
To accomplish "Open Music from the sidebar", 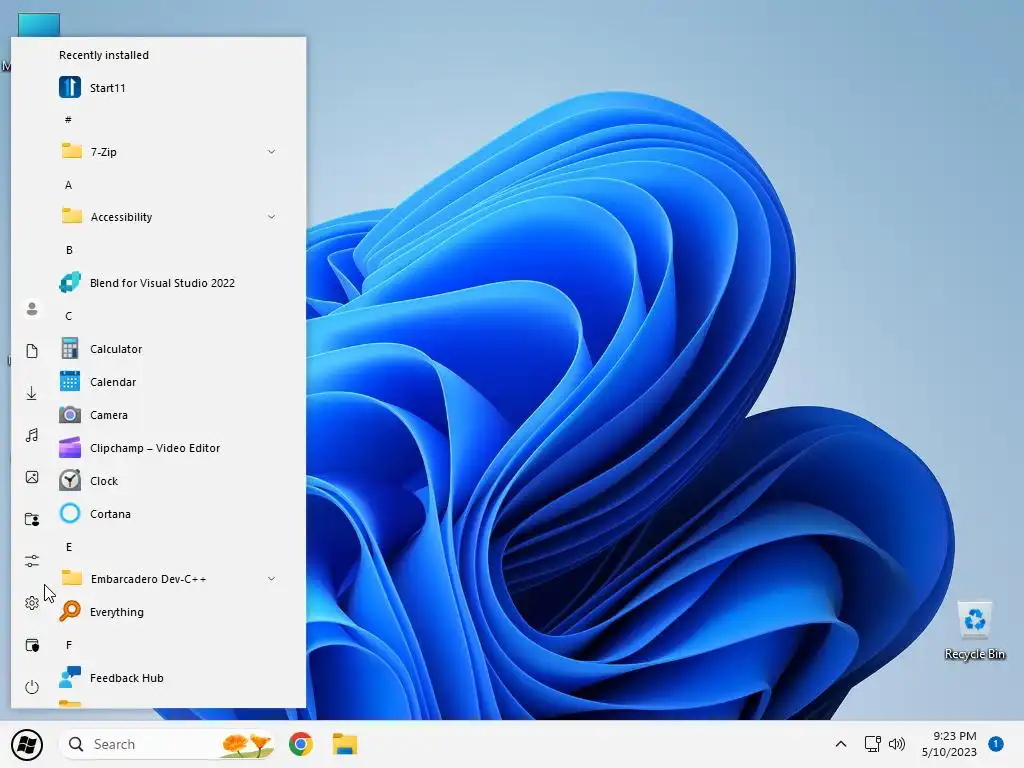I will [x=31, y=435].
